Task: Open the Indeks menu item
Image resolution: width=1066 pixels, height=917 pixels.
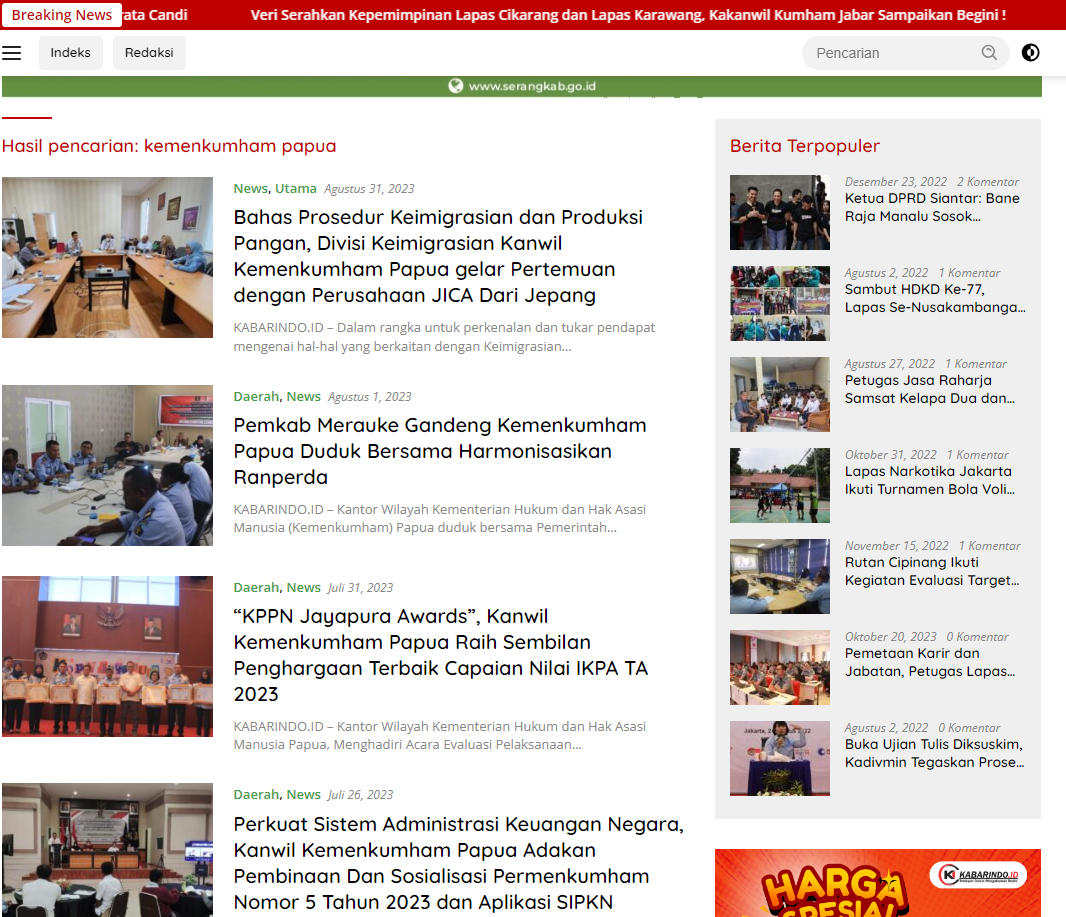Action: point(71,53)
